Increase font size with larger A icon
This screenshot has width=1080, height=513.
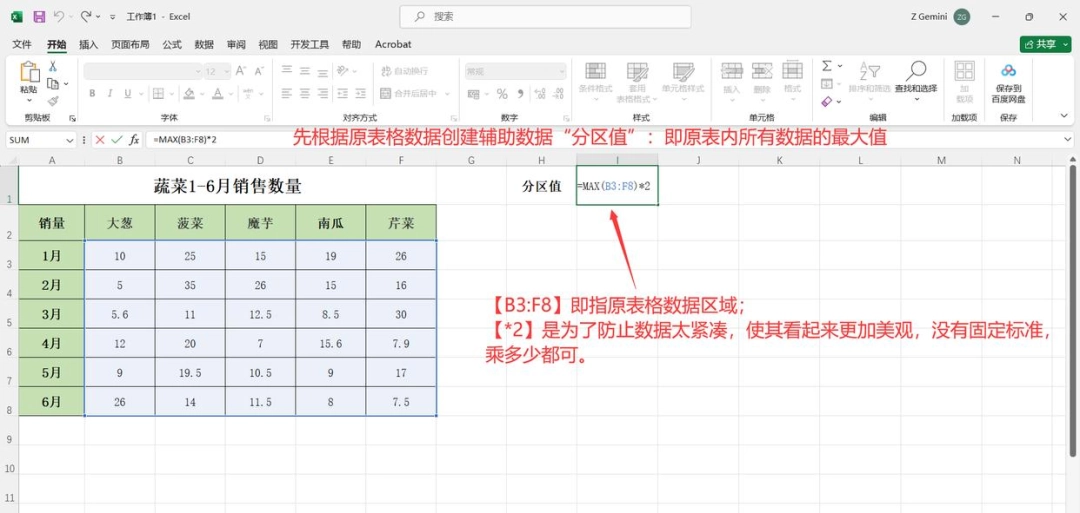tap(241, 71)
